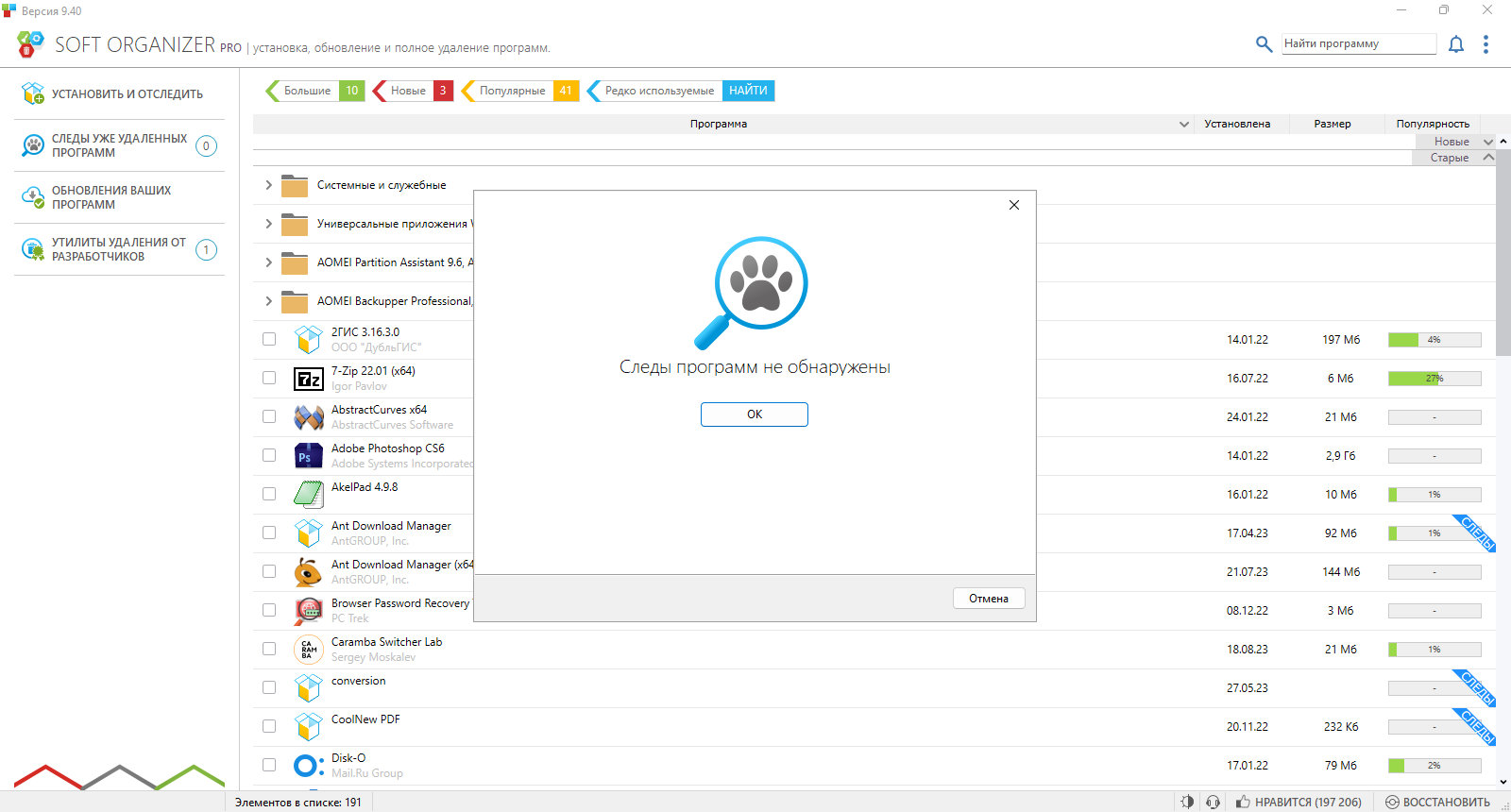Image resolution: width=1511 pixels, height=812 pixels.
Task: Open УТИЛИТЫ УДАЛЕНИЯ ОТ РАЗРАБОТЧИКОВ in the sidebar
Action: pos(119,249)
